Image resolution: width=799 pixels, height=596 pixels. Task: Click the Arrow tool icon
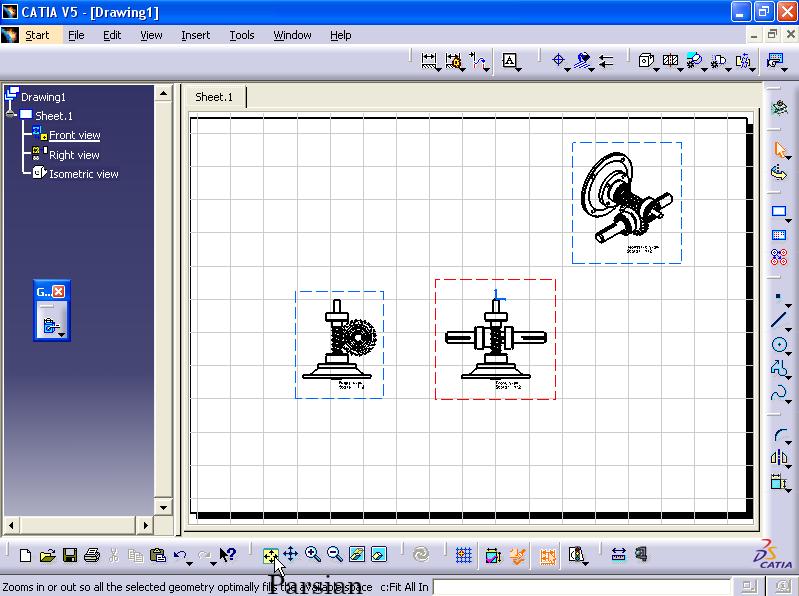click(606, 61)
